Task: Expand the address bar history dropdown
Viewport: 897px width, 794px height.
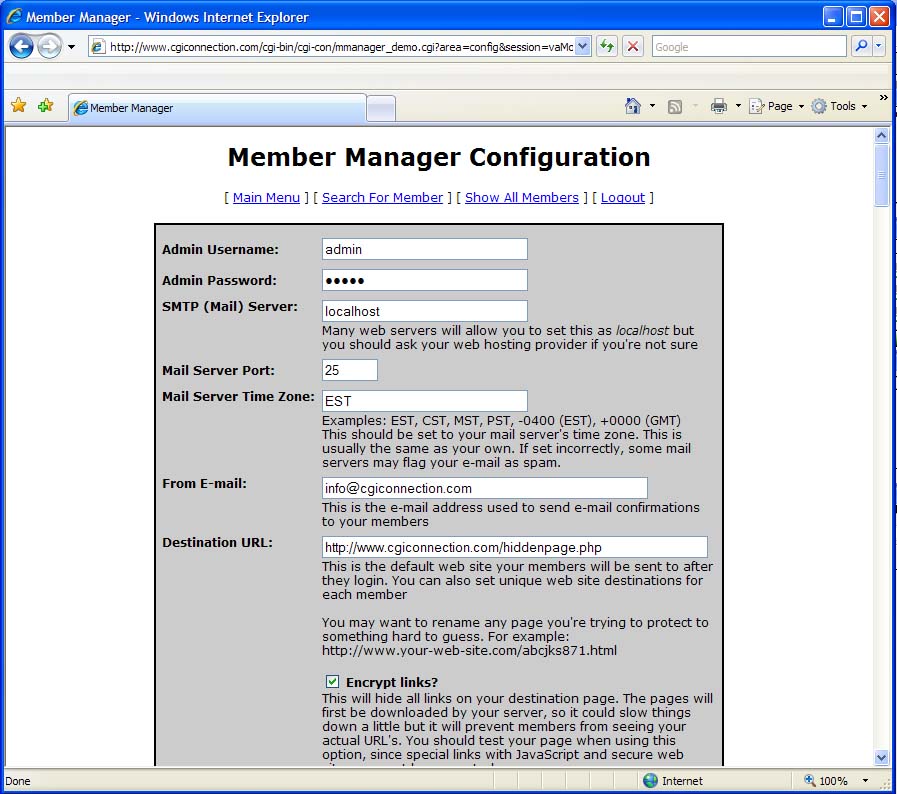Action: click(582, 46)
